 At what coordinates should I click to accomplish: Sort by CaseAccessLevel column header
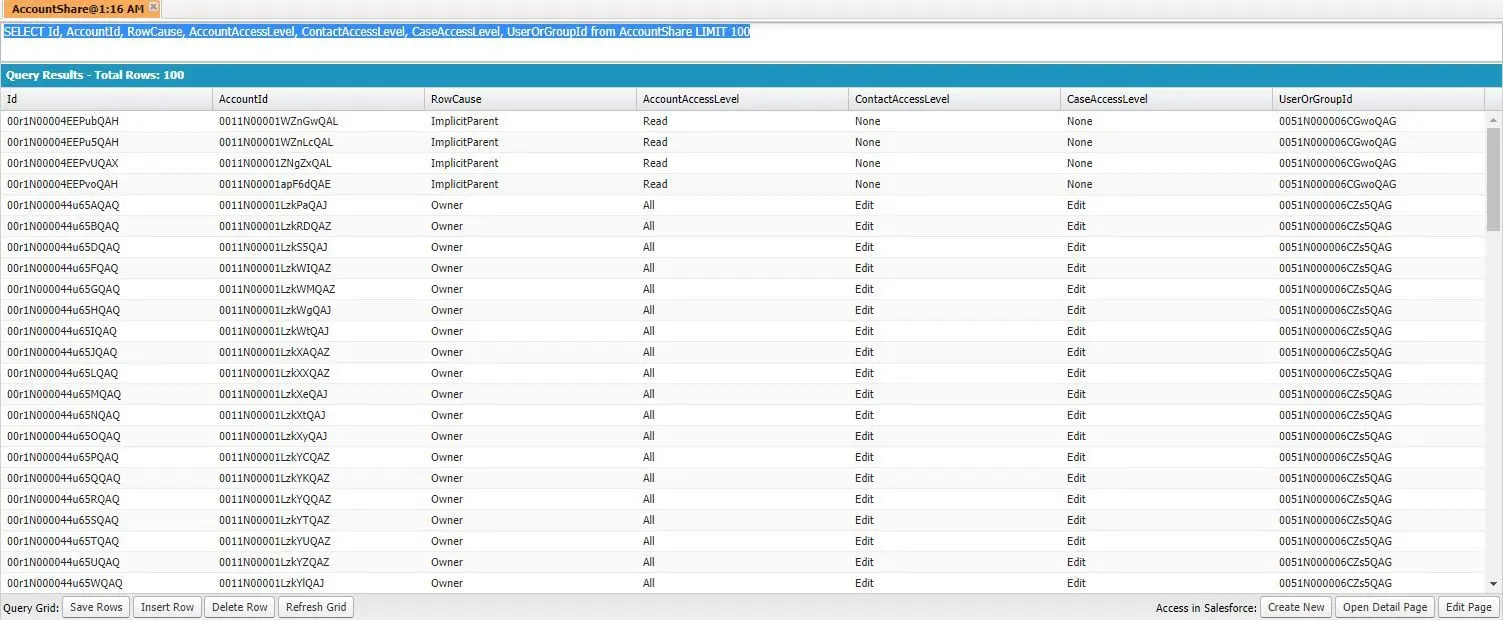(x=1166, y=99)
